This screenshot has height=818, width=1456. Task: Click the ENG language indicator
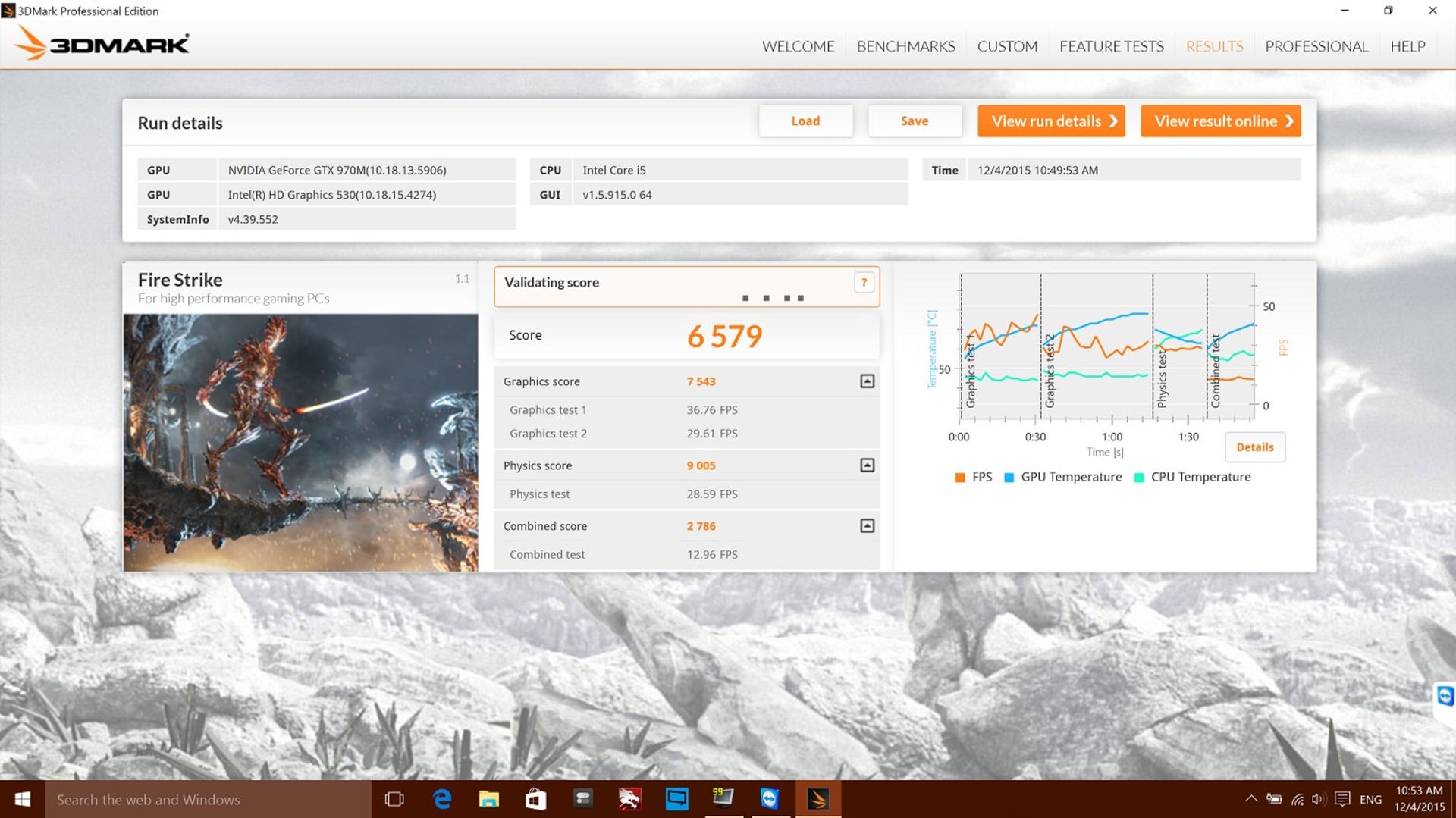tap(1370, 800)
